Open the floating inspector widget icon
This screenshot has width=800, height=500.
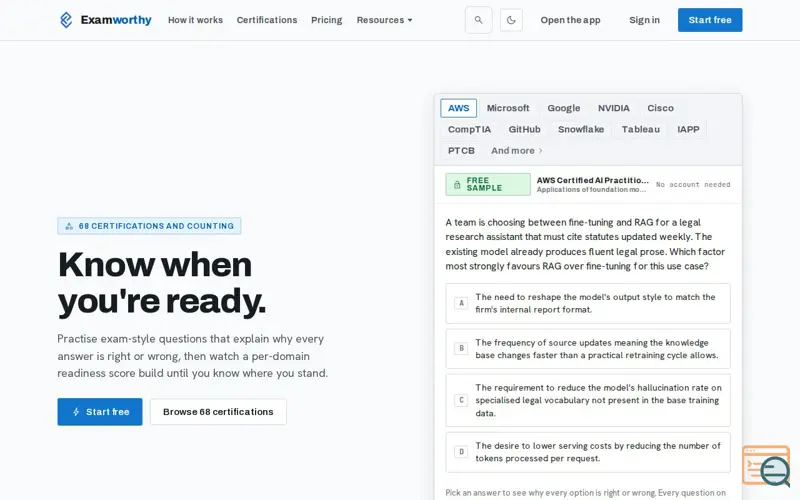(x=766, y=466)
